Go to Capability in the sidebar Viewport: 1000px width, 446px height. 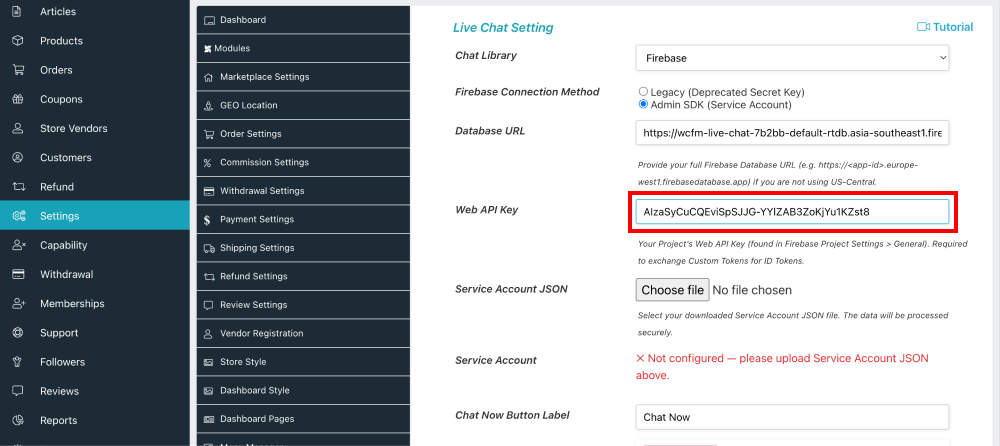tap(64, 245)
